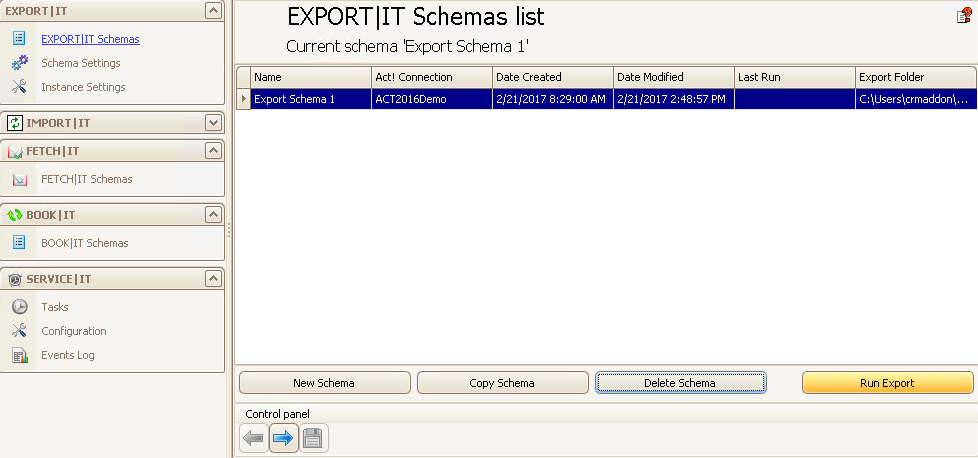This screenshot has width=978, height=458.
Task: Collapse the EXPORT|IT panel
Action: (x=213, y=11)
